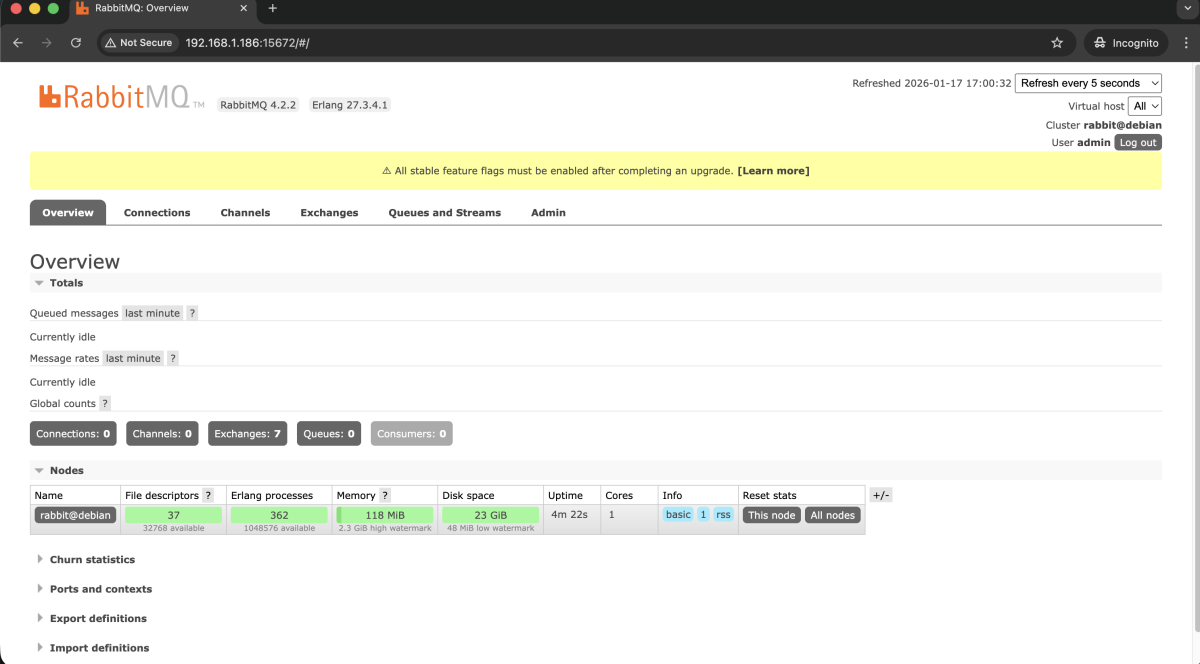Click the Log out button
Screen dimensions: 1200x664
point(1138,143)
